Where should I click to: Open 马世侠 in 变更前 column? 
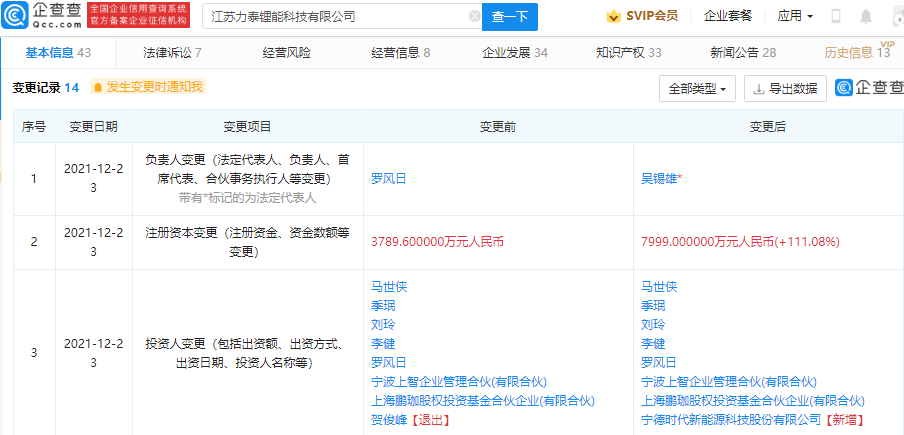tap(389, 286)
